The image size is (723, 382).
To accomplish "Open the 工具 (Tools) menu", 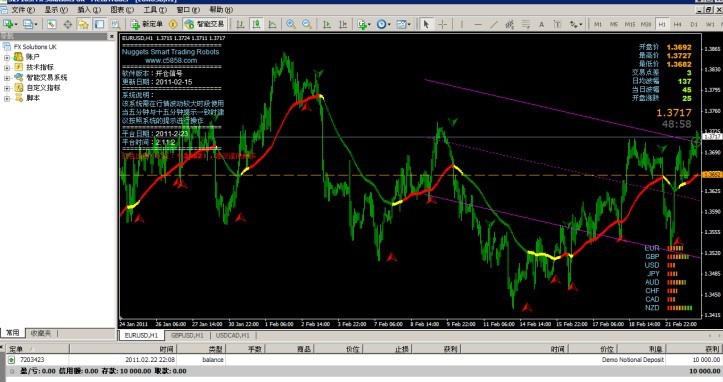I will click(x=155, y=10).
